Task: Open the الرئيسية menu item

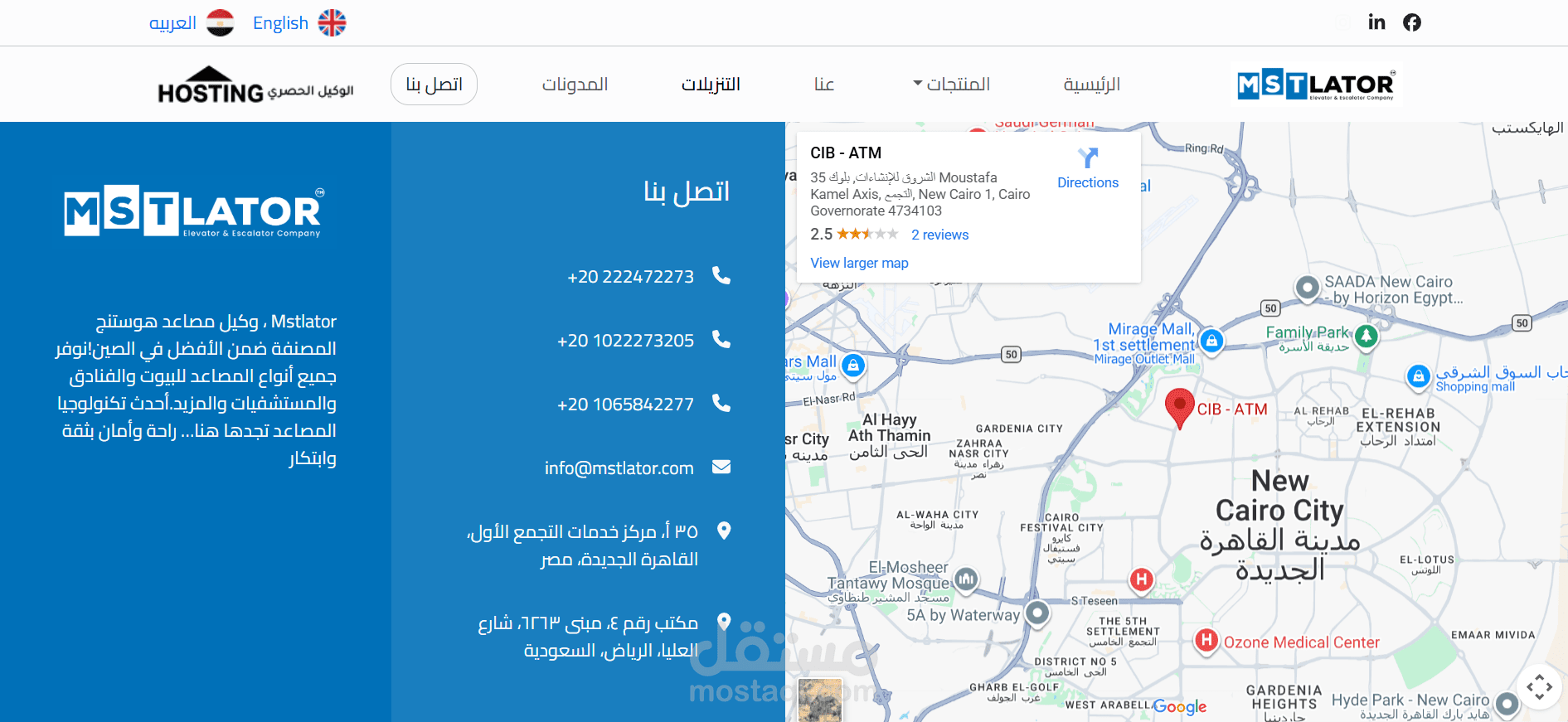Action: 1091,85
